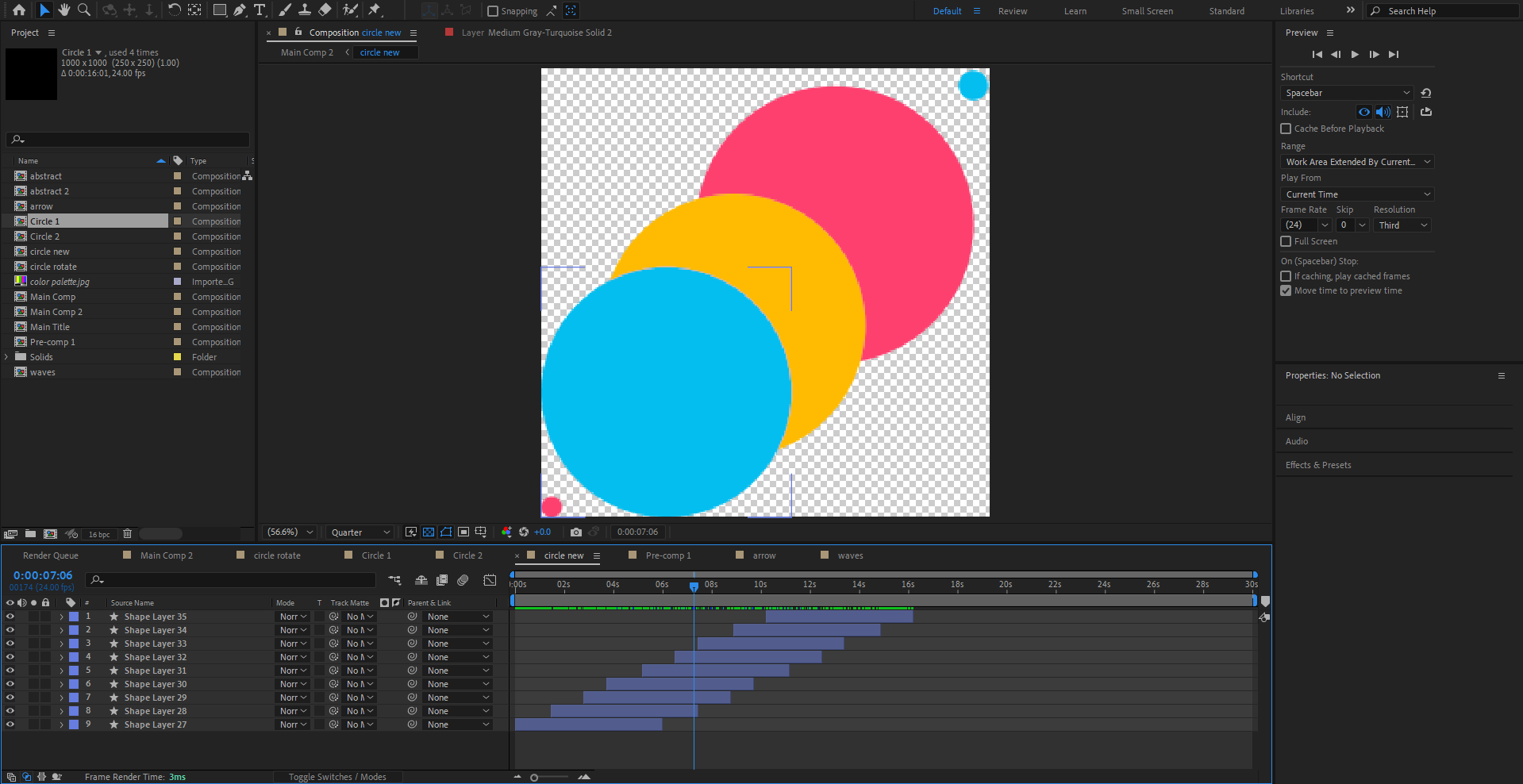Image resolution: width=1523 pixels, height=784 pixels.
Task: Click the Interpret Footage icon in Project panel
Action: click(x=10, y=534)
